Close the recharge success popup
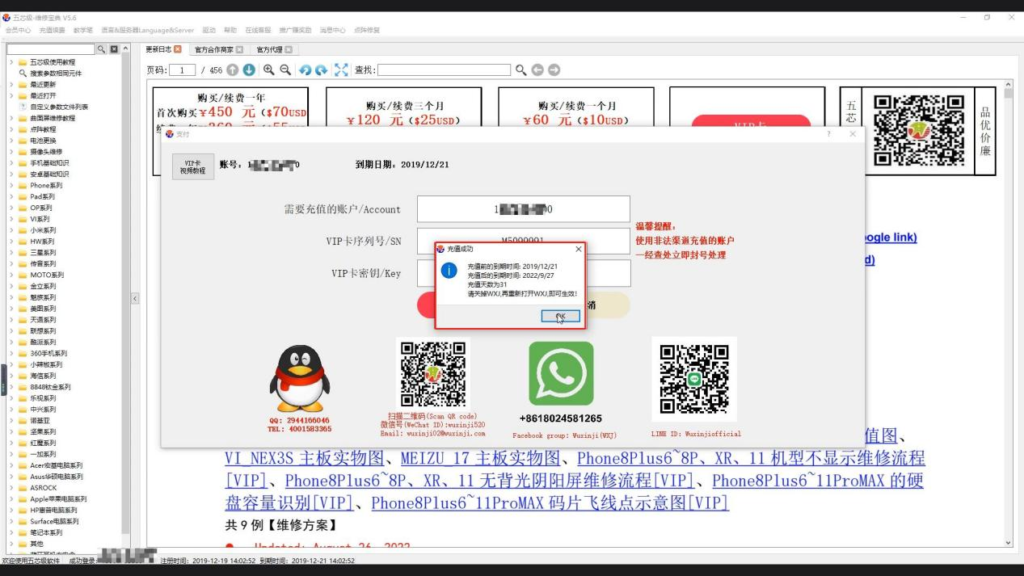The height and width of the screenshot is (576, 1024). 578,249
